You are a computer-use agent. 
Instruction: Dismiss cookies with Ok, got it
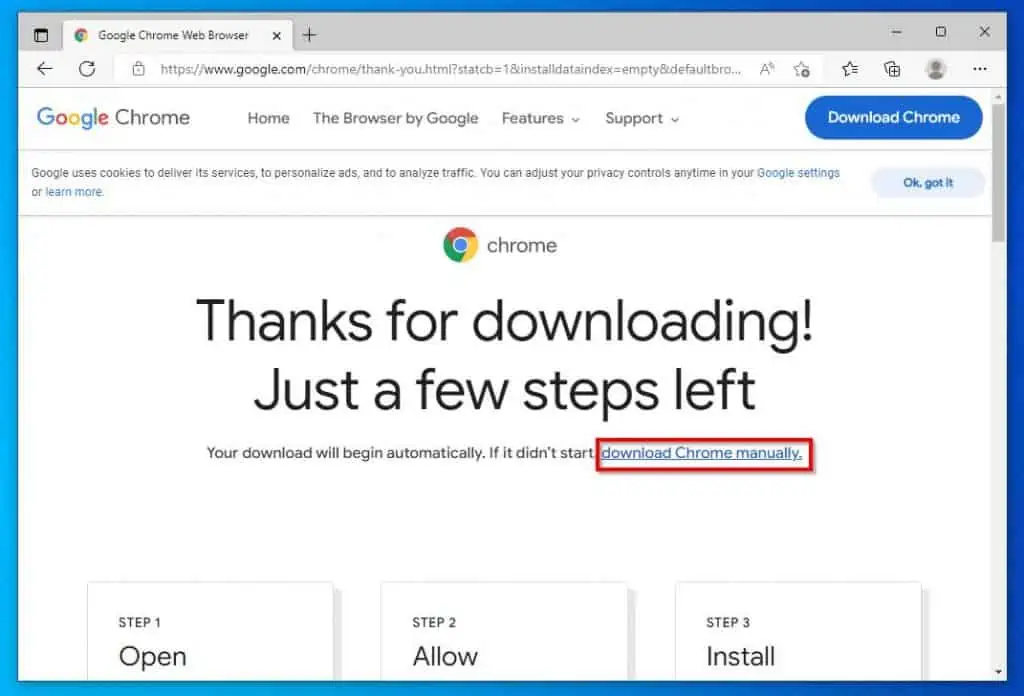pos(928,183)
